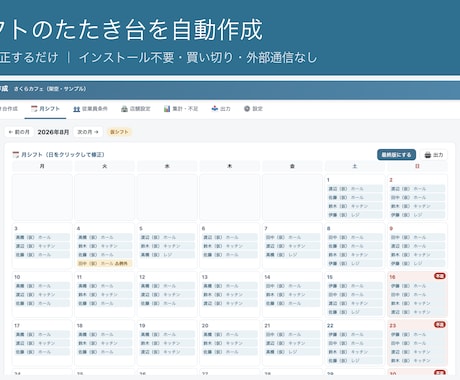460x380 pixels.
Task: Open the 出力 tab in the navigation bar
Action: 221,109
